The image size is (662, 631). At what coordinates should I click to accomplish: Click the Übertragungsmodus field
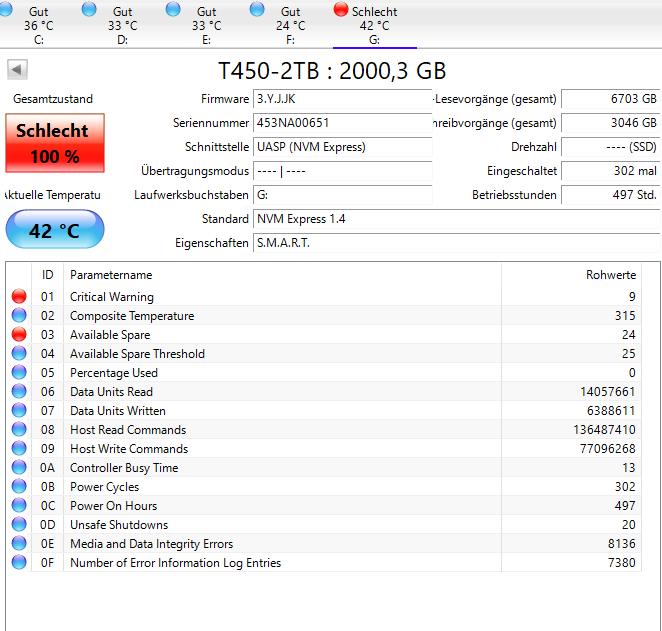tap(342, 171)
